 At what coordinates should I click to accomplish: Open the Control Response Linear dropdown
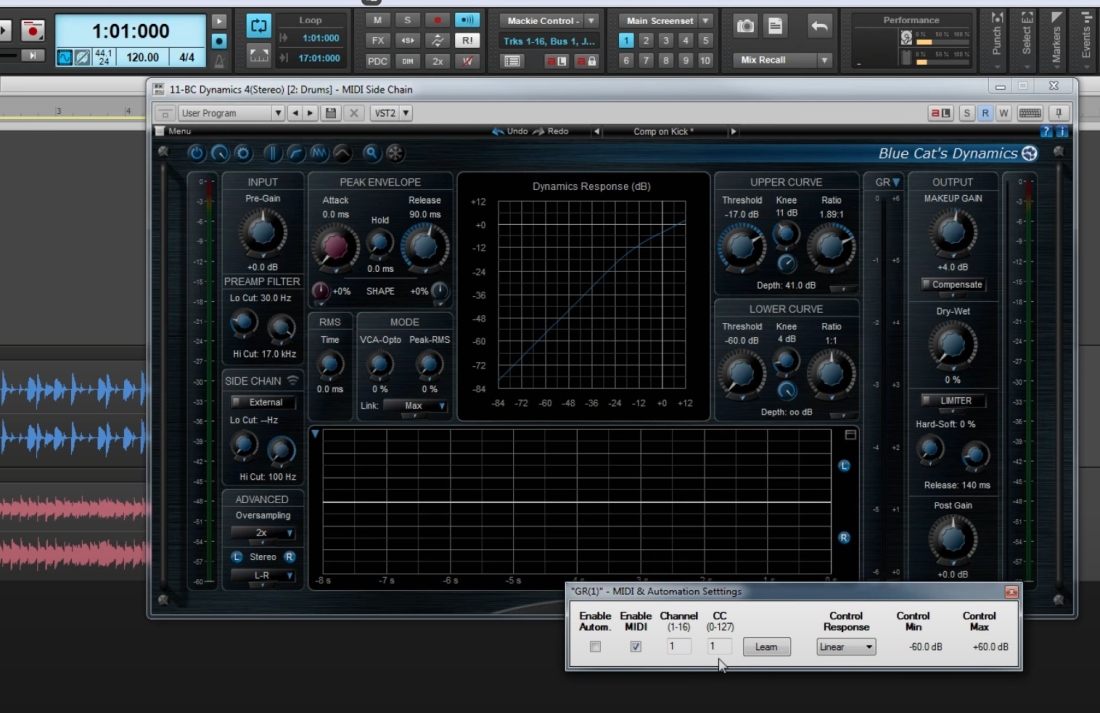click(845, 647)
